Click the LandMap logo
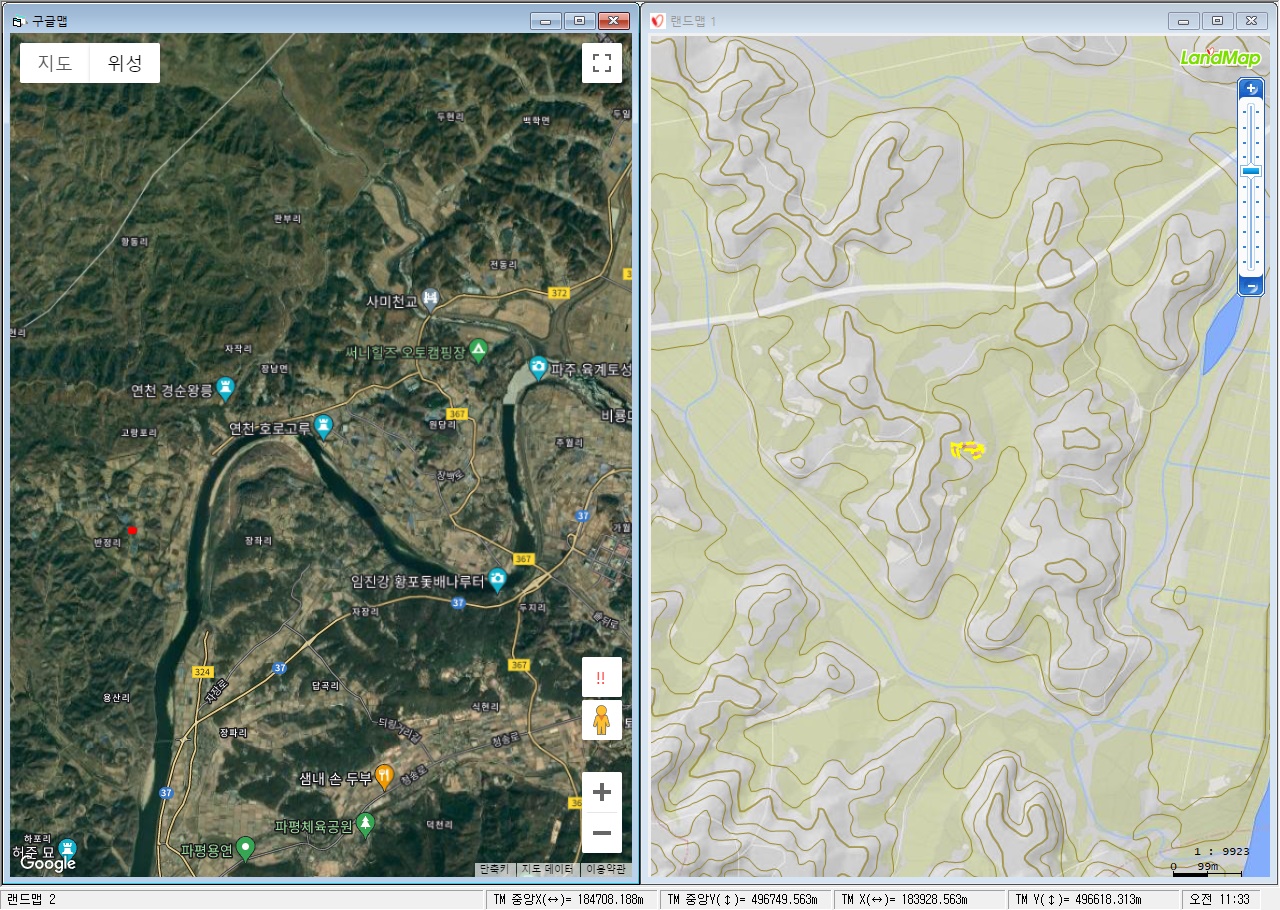 coord(1220,57)
